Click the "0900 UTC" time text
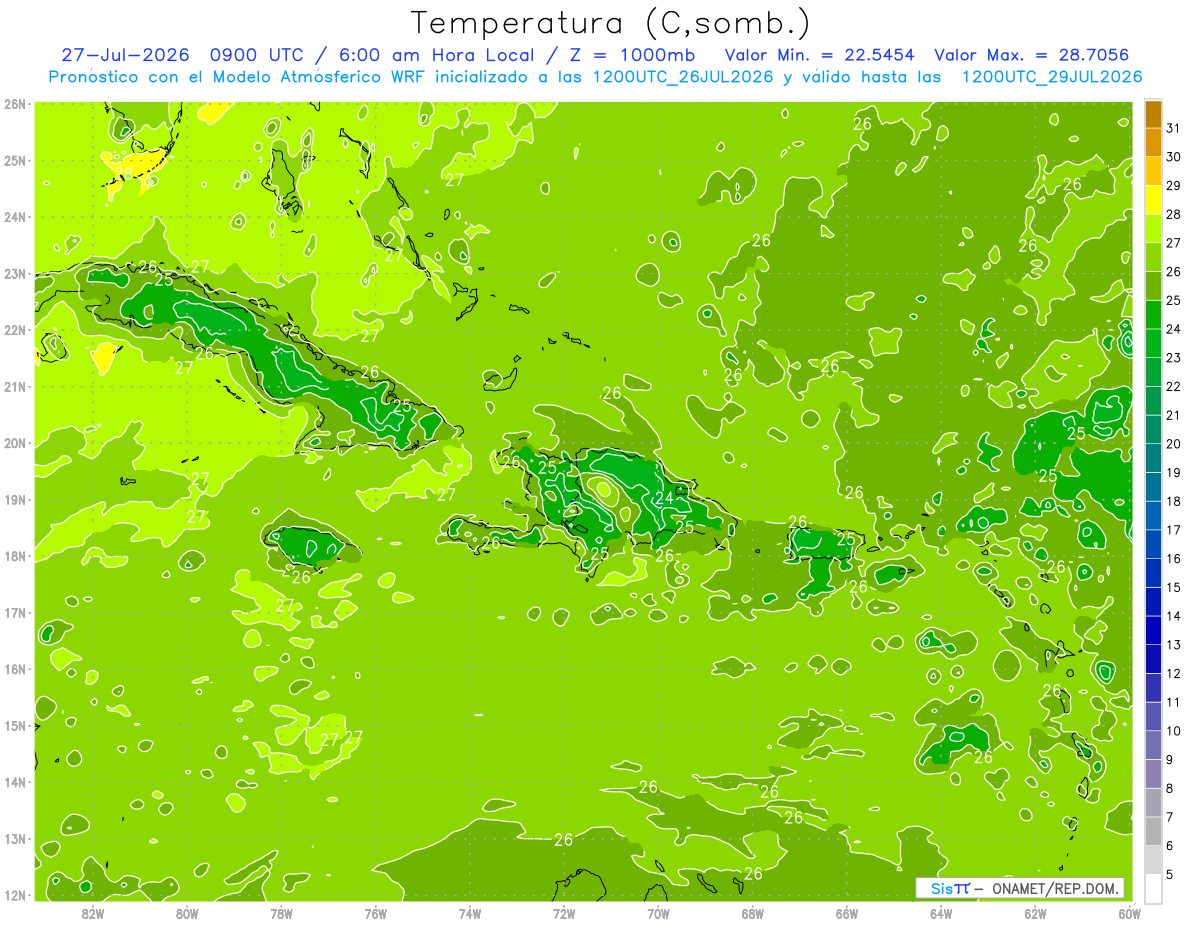1200x927 pixels. [258, 55]
